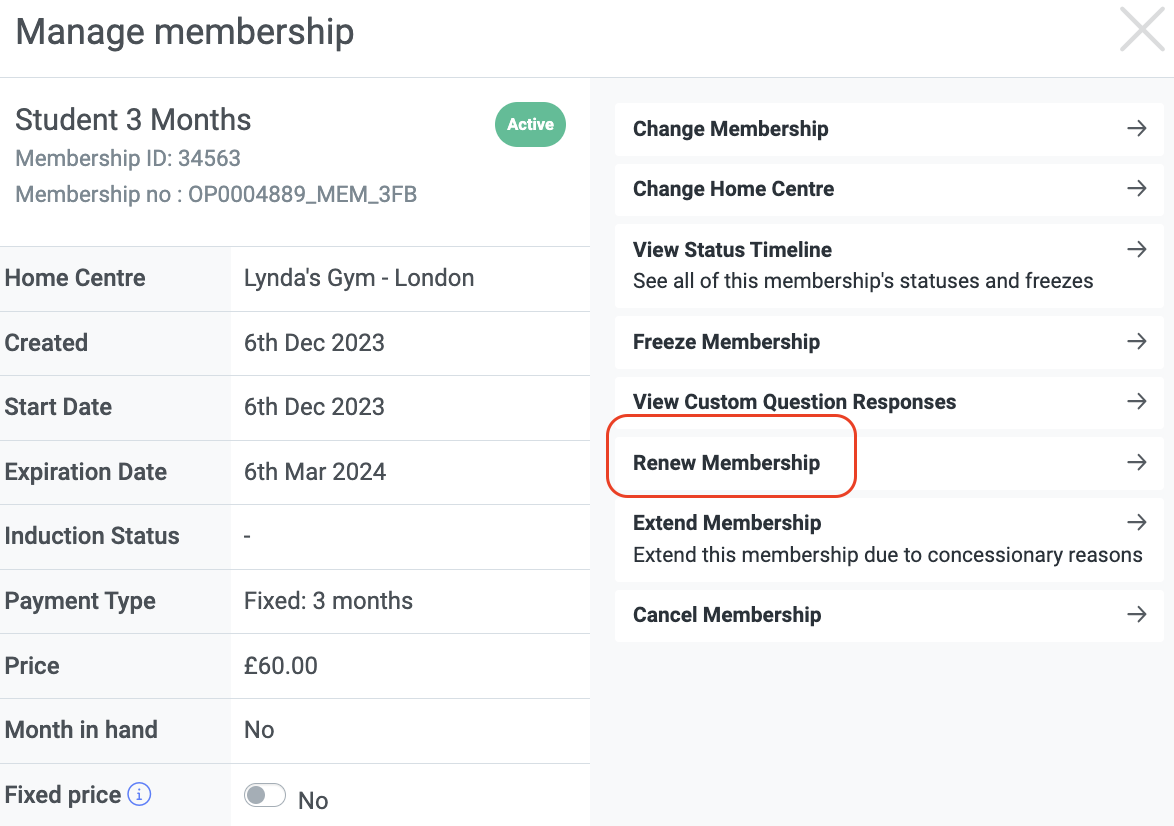Click Cancel Membership
This screenshot has width=1174, height=826.
pyautogui.click(x=889, y=616)
